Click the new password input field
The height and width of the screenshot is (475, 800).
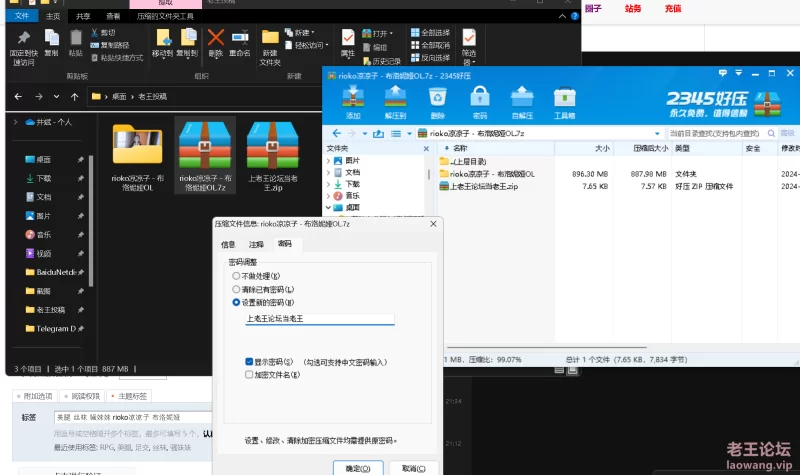pos(320,318)
